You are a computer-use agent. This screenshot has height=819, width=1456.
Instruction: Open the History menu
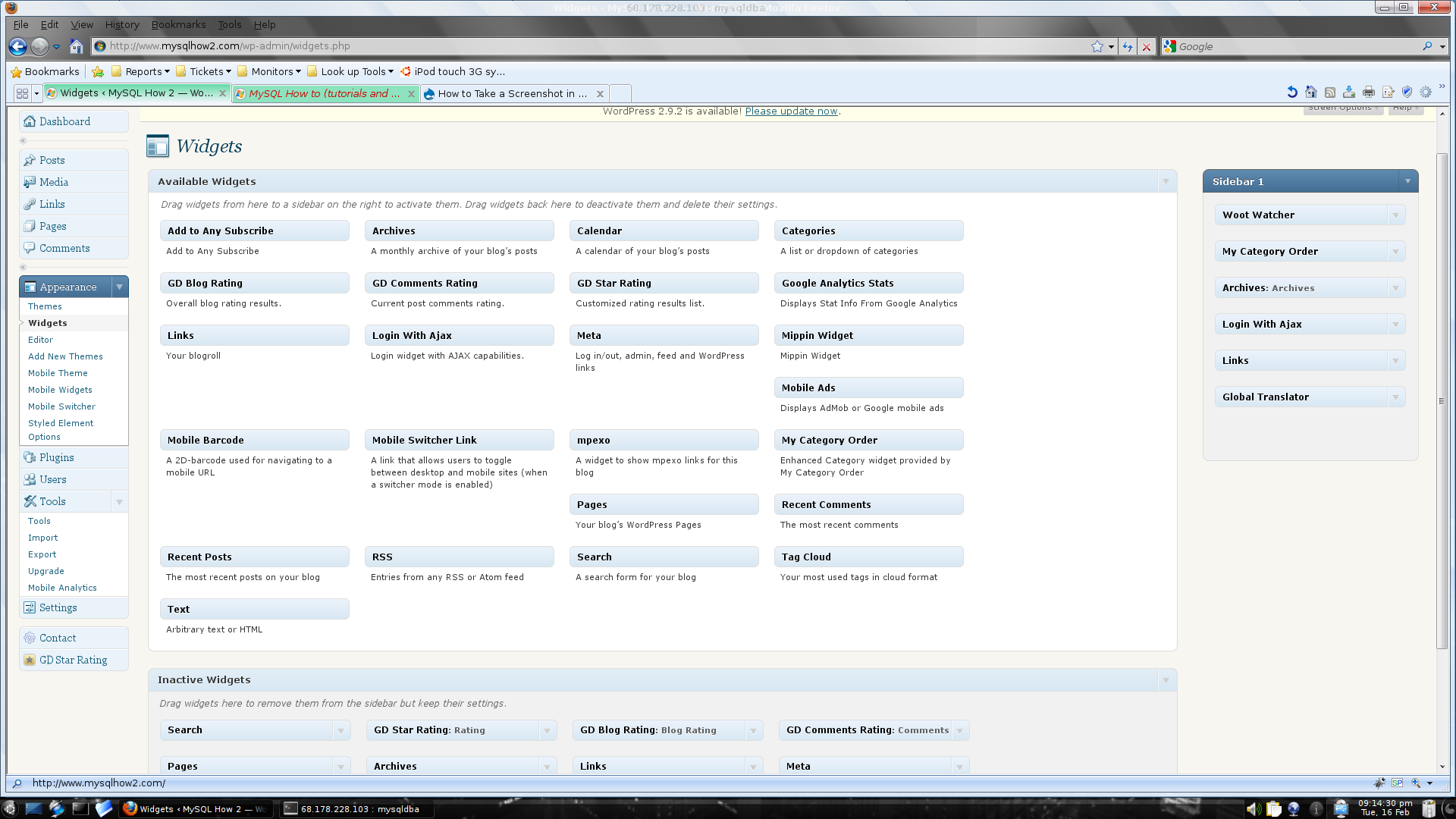point(122,24)
